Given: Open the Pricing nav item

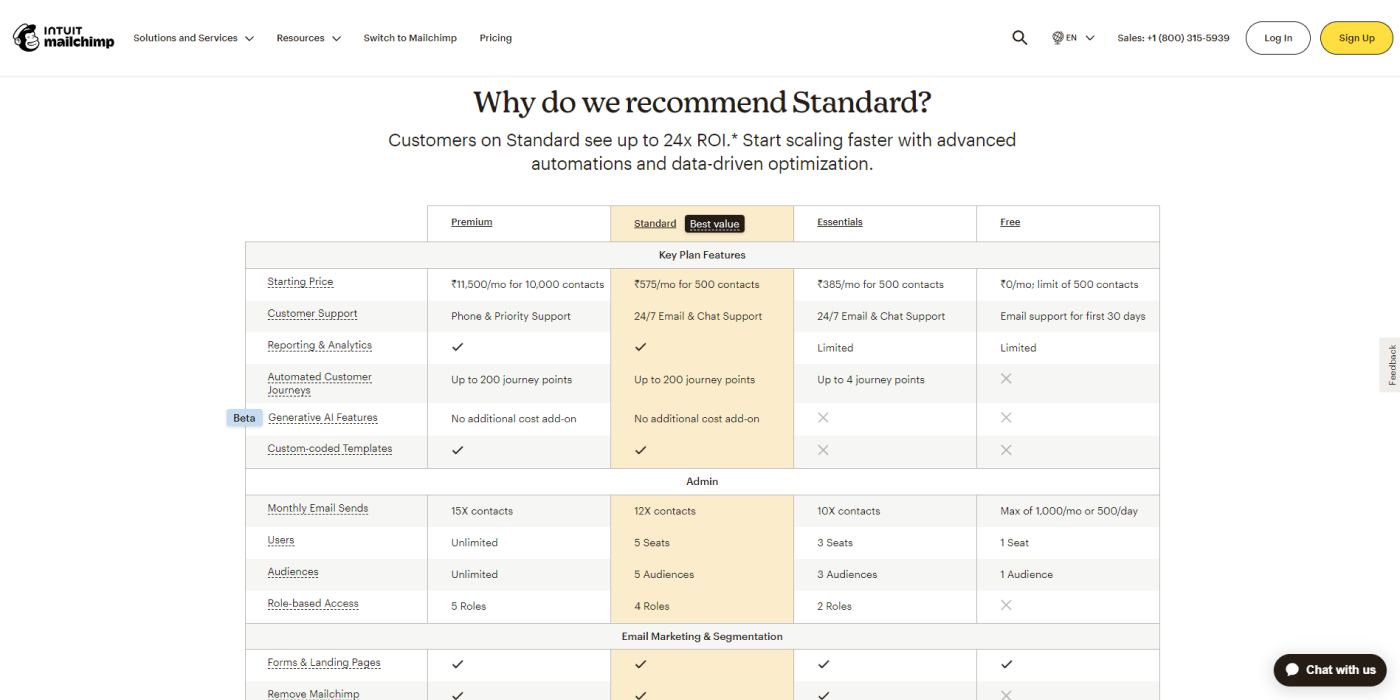Looking at the screenshot, I should pos(496,38).
